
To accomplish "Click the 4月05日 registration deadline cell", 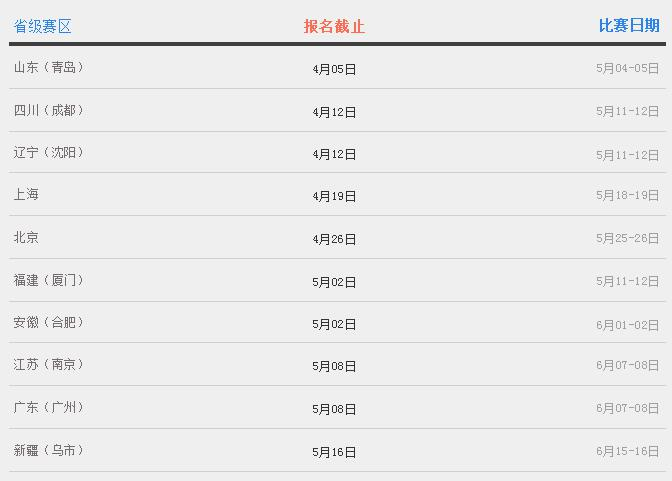I will tap(334, 69).
